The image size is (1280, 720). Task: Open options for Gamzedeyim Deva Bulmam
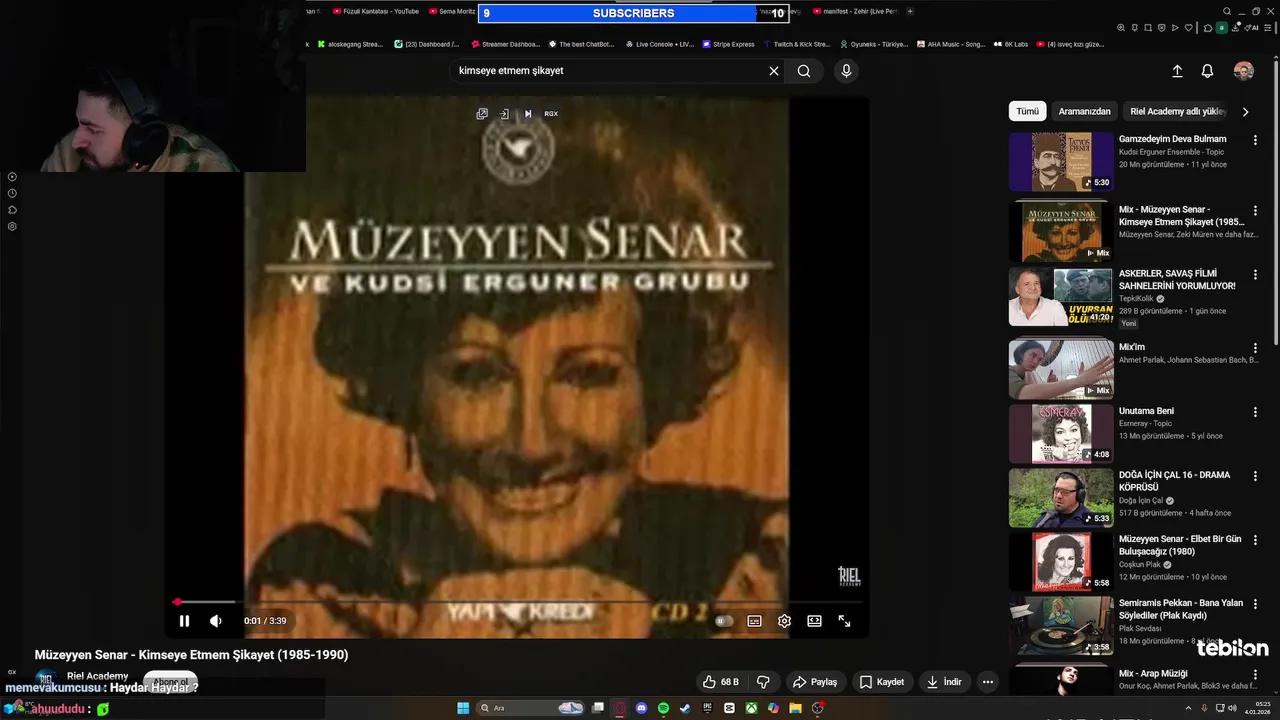pos(1255,140)
